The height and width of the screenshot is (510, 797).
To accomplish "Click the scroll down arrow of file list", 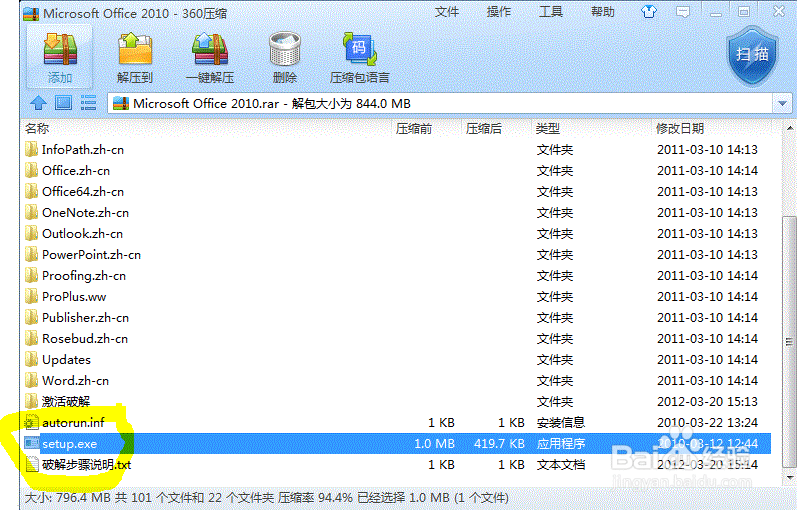I will pyautogui.click(x=789, y=478).
